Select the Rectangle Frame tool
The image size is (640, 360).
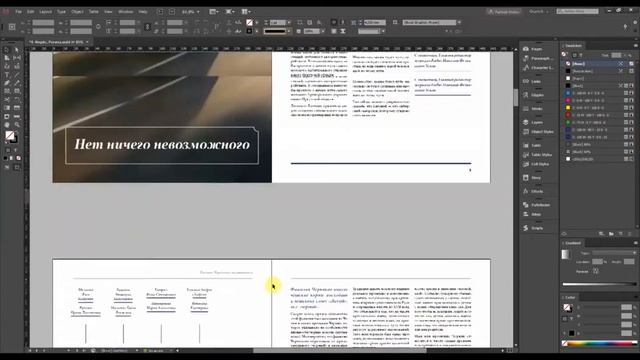[x=7, y=91]
